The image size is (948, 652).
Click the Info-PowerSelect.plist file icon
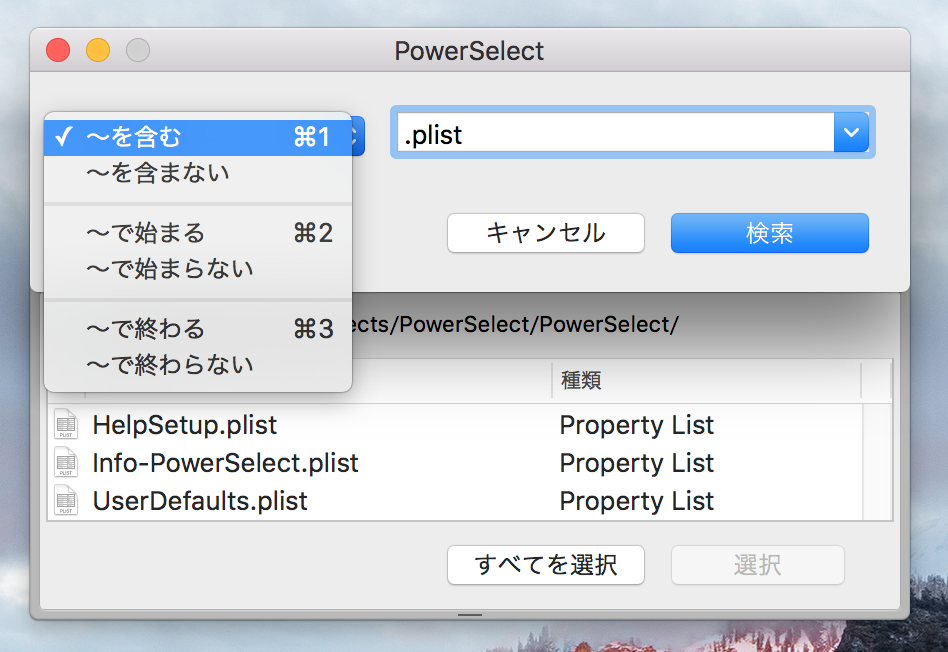pos(66,463)
